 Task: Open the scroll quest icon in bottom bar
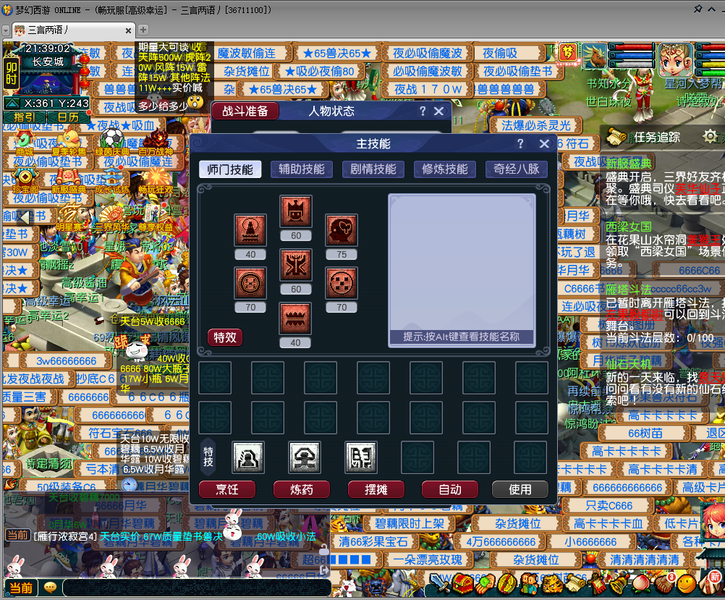574,584
